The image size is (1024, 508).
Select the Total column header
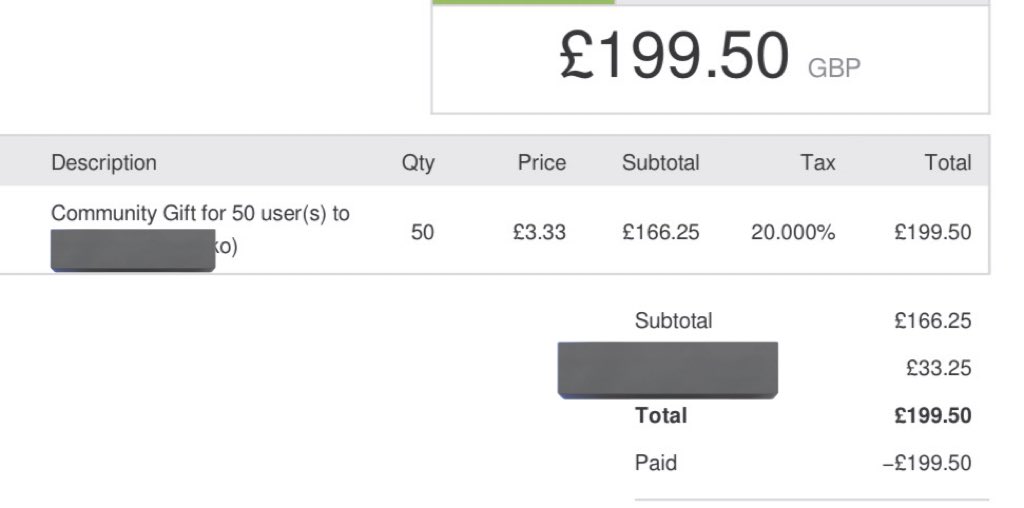948,163
